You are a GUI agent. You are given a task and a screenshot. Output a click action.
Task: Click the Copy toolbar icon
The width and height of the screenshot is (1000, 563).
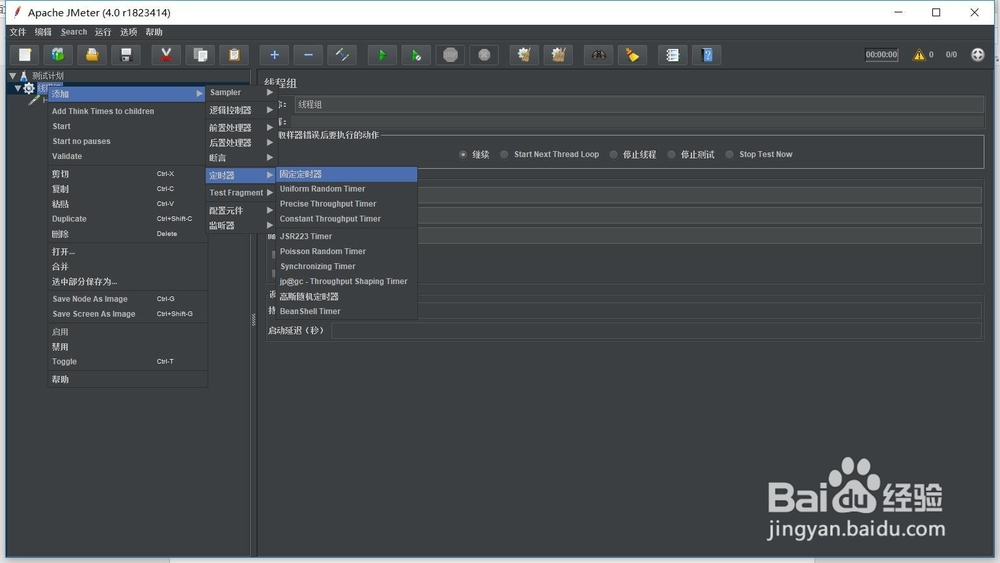pos(200,55)
